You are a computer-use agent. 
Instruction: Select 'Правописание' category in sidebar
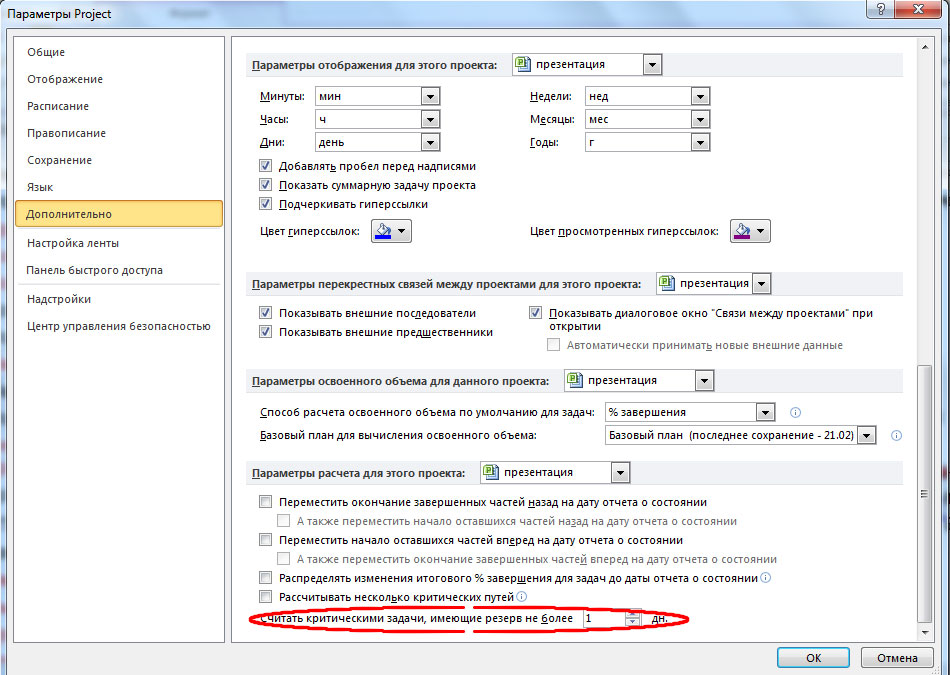pyautogui.click(x=119, y=133)
